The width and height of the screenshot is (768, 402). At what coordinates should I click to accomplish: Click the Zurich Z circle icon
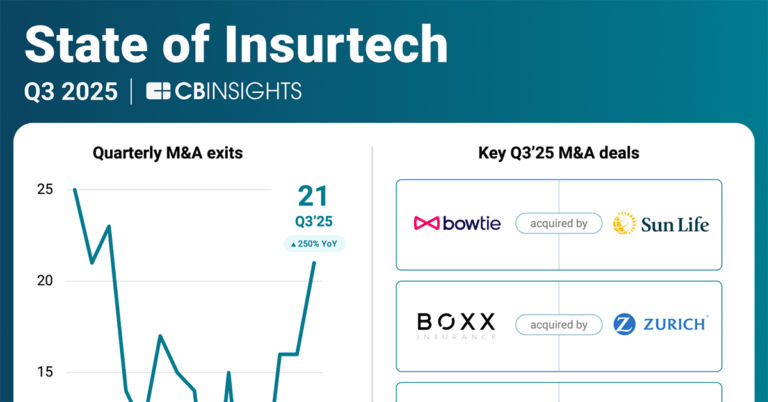click(624, 324)
